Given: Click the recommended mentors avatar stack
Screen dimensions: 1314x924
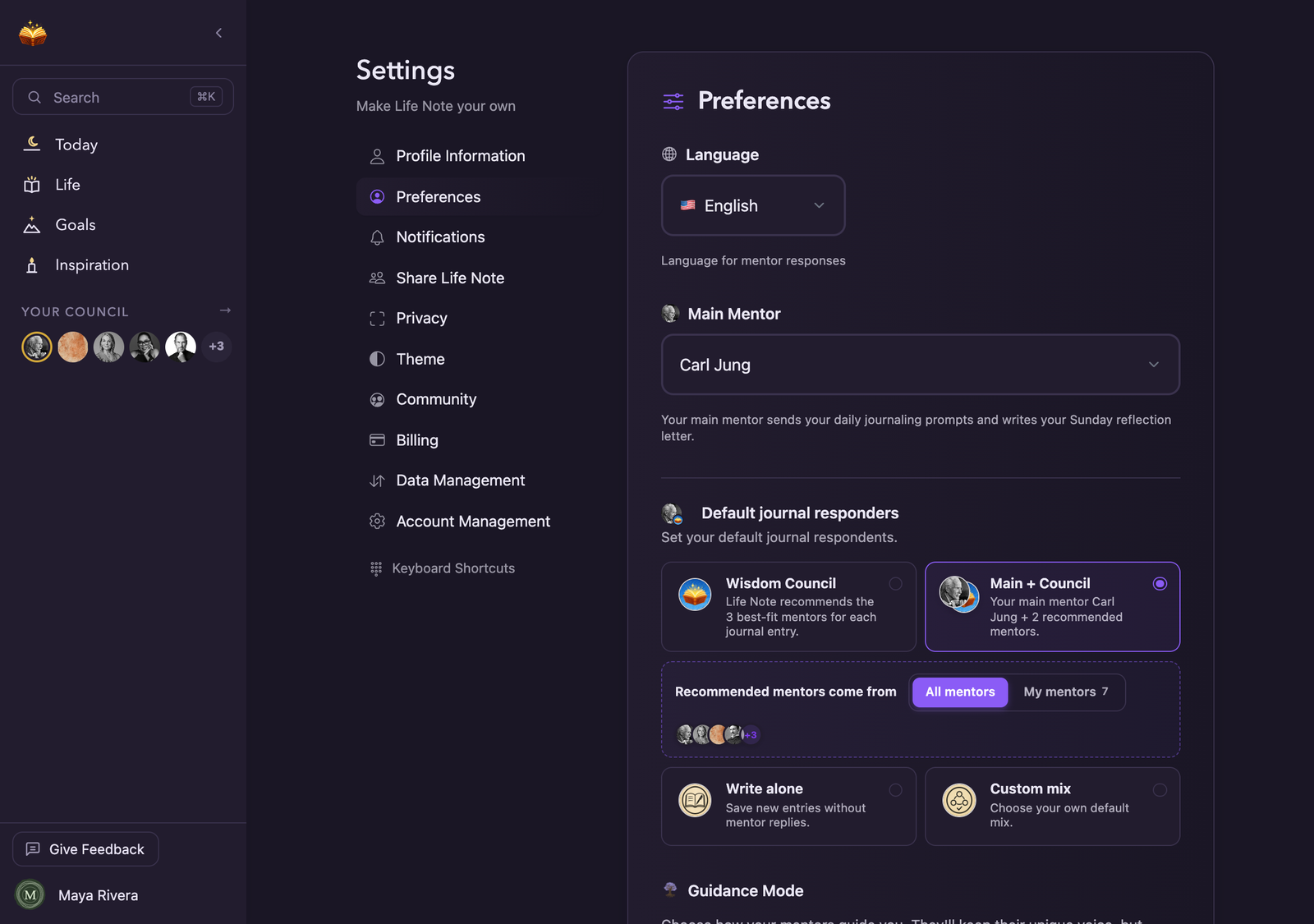Looking at the screenshot, I should [x=718, y=734].
